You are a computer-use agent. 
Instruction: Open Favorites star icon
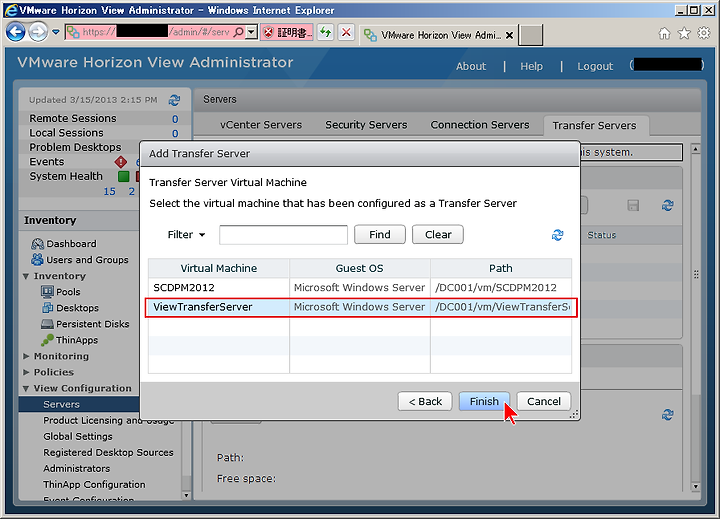pos(684,33)
